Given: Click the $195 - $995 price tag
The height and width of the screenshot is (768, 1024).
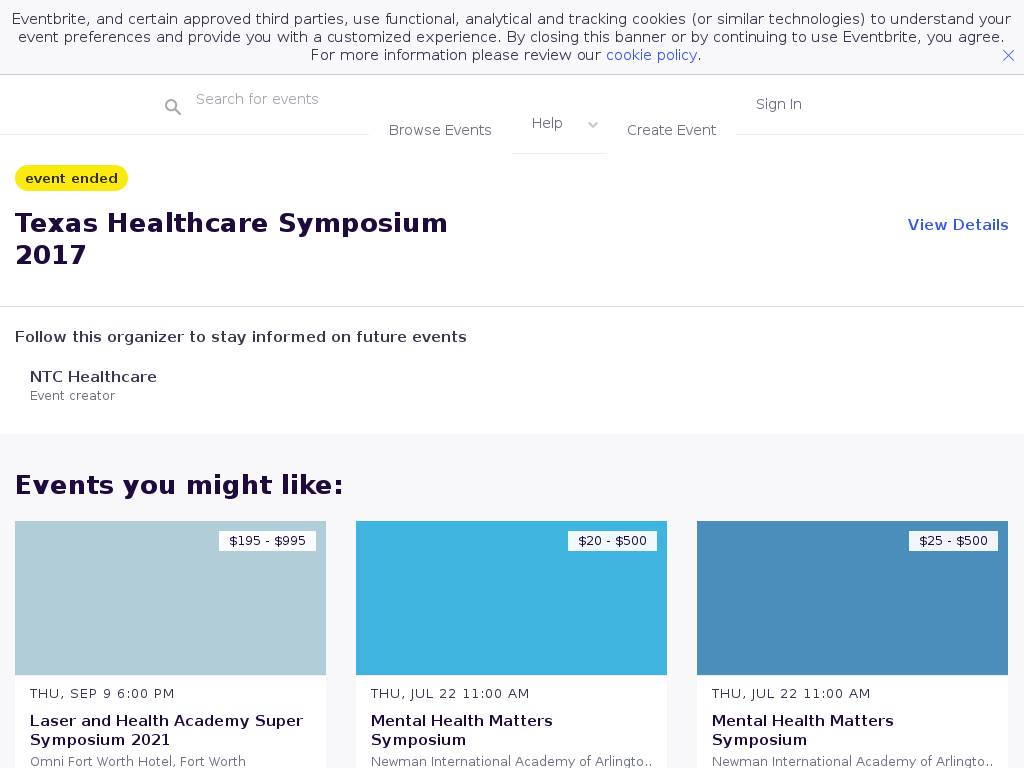Looking at the screenshot, I should pos(267,541).
